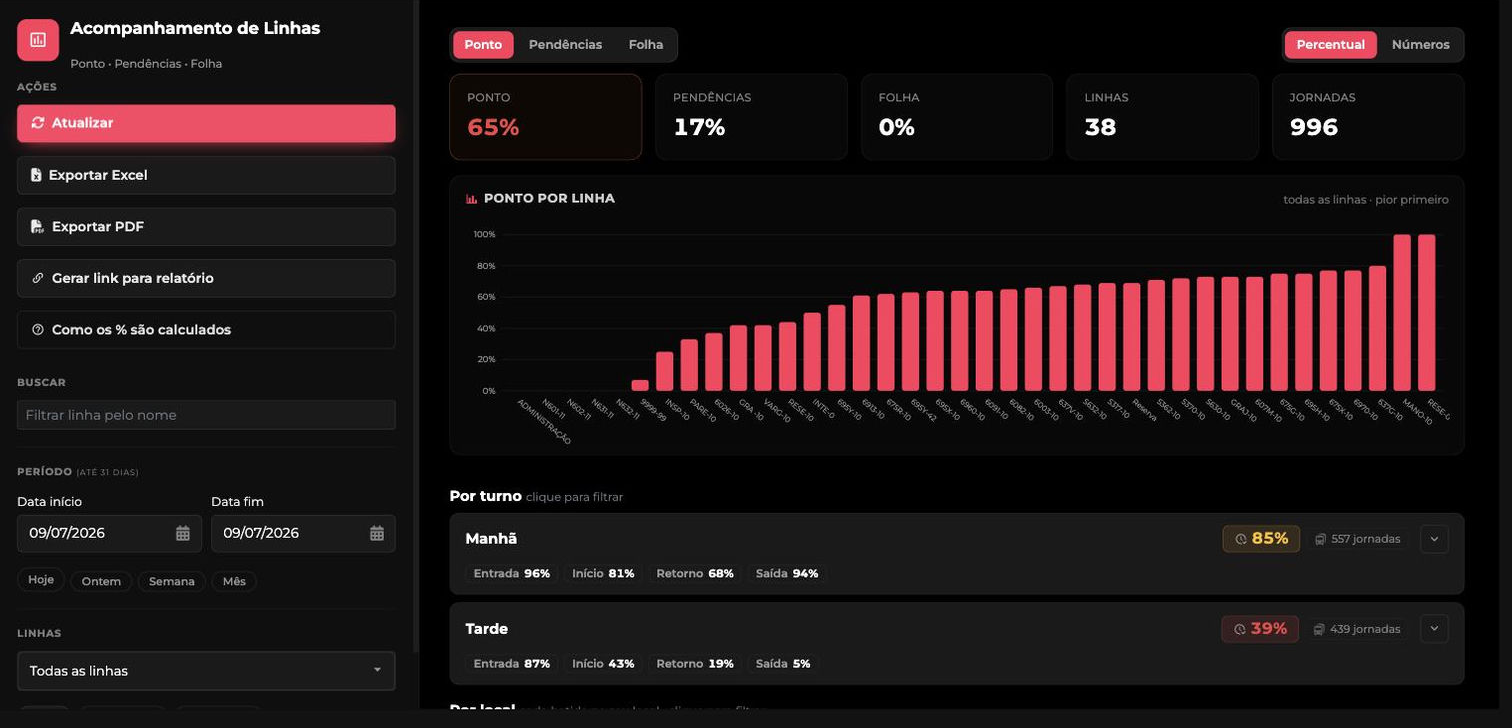Focus the Filtrar linha pelo nome field

[206, 415]
